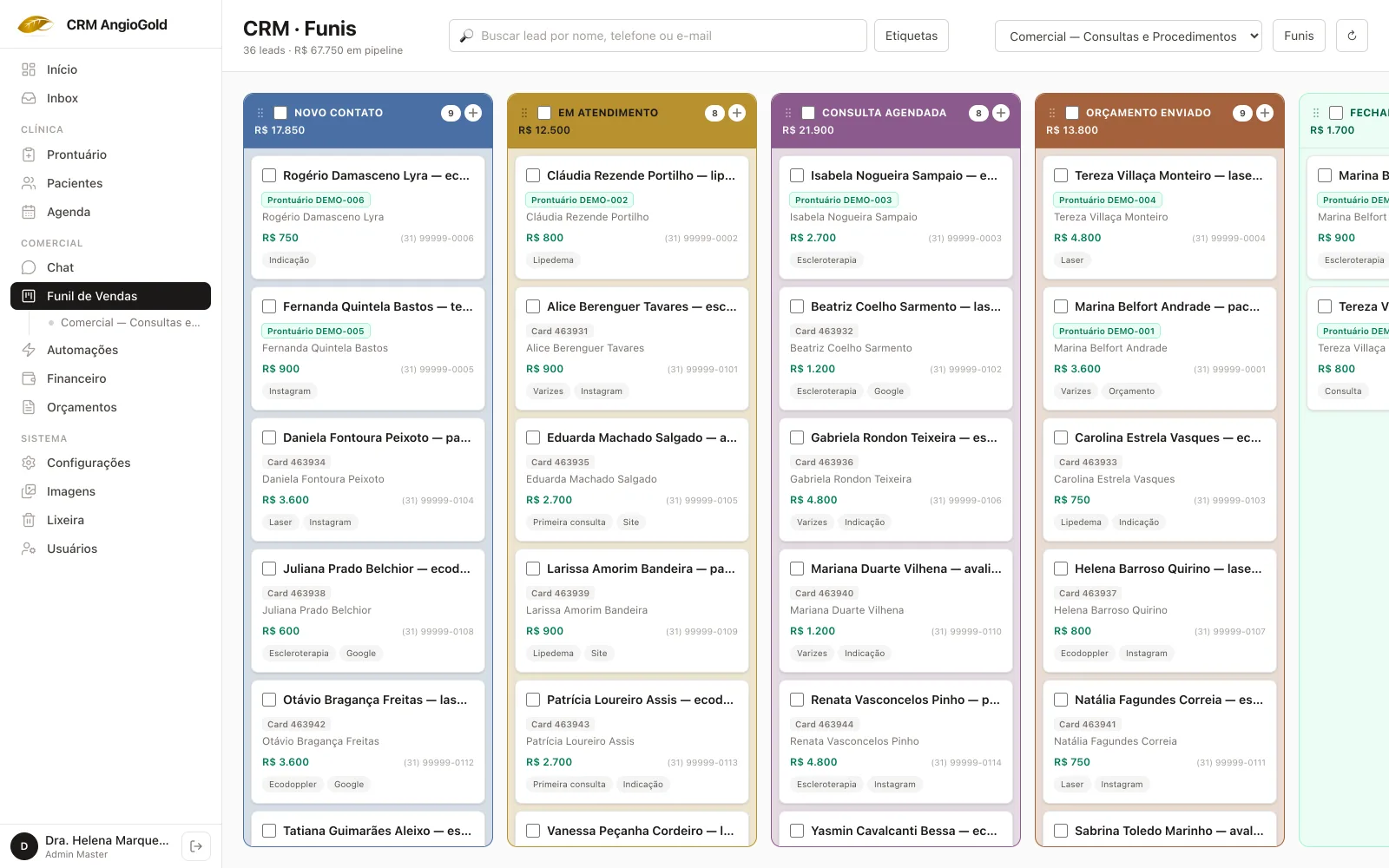Add a card to Em Atendimento column

click(x=737, y=113)
